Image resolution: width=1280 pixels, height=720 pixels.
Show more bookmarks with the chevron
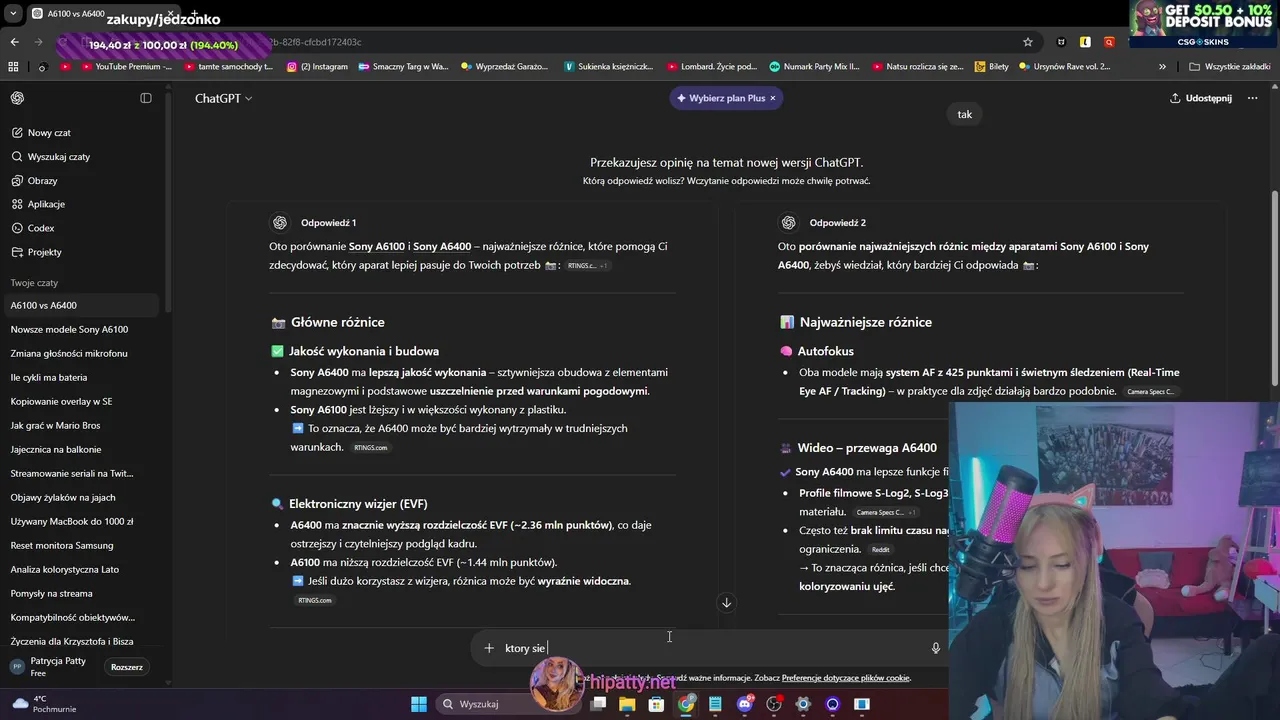(x=1162, y=67)
